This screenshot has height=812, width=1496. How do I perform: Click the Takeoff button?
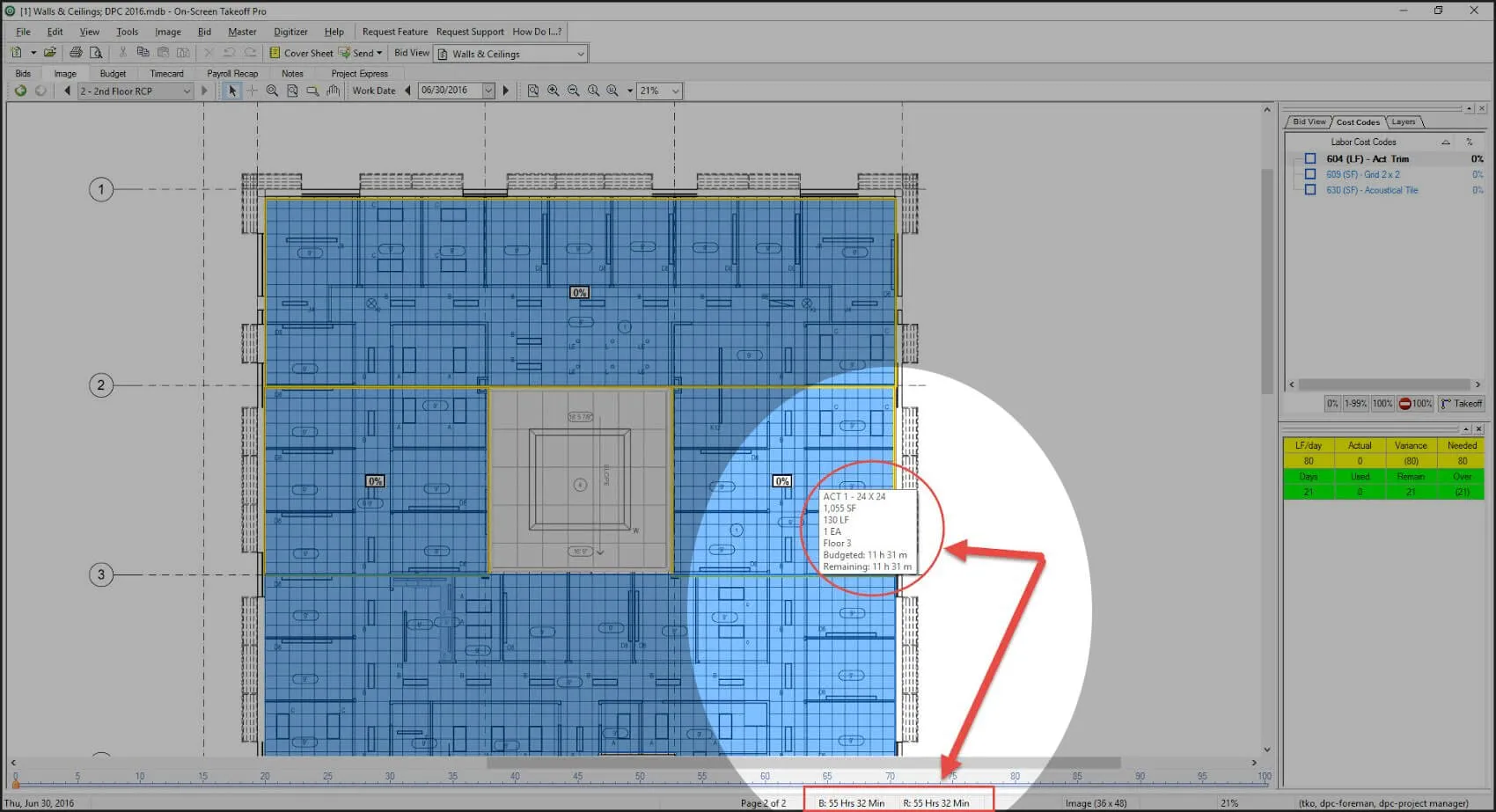tap(1461, 404)
